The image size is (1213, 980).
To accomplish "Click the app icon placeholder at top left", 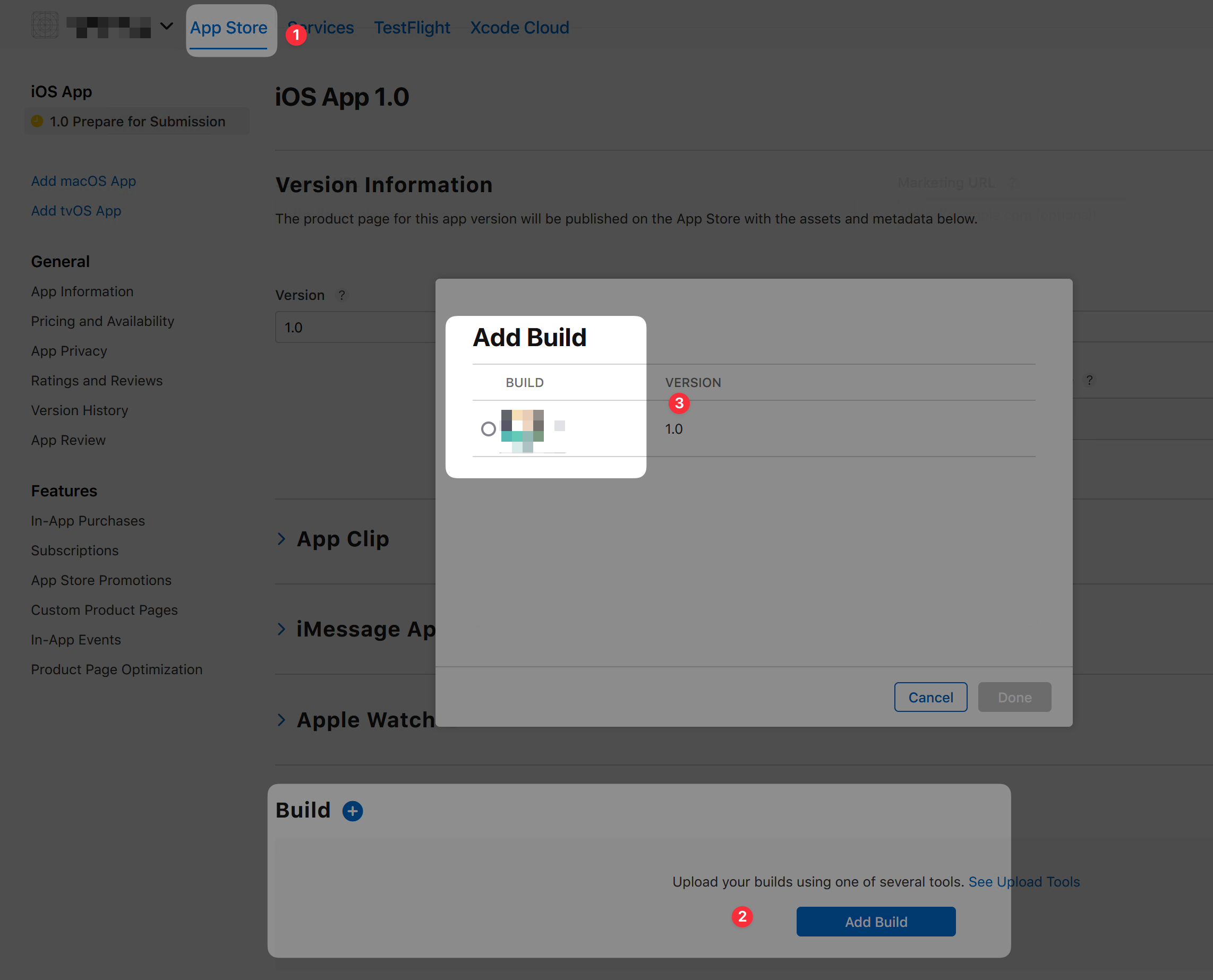I will tap(45, 25).
